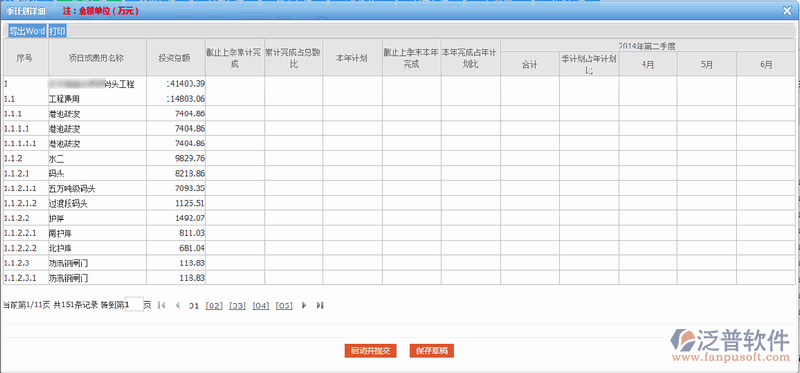Close the 季计划详细 dialog
Screen dimensions: 800x373
(x=788, y=10)
